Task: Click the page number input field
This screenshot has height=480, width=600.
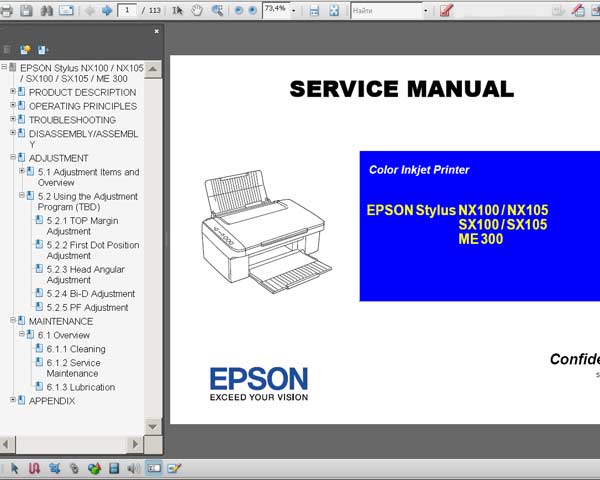Action: tap(127, 10)
